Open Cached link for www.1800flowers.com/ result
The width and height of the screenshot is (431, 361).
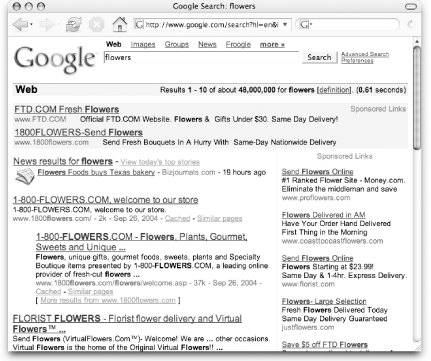tap(177, 219)
